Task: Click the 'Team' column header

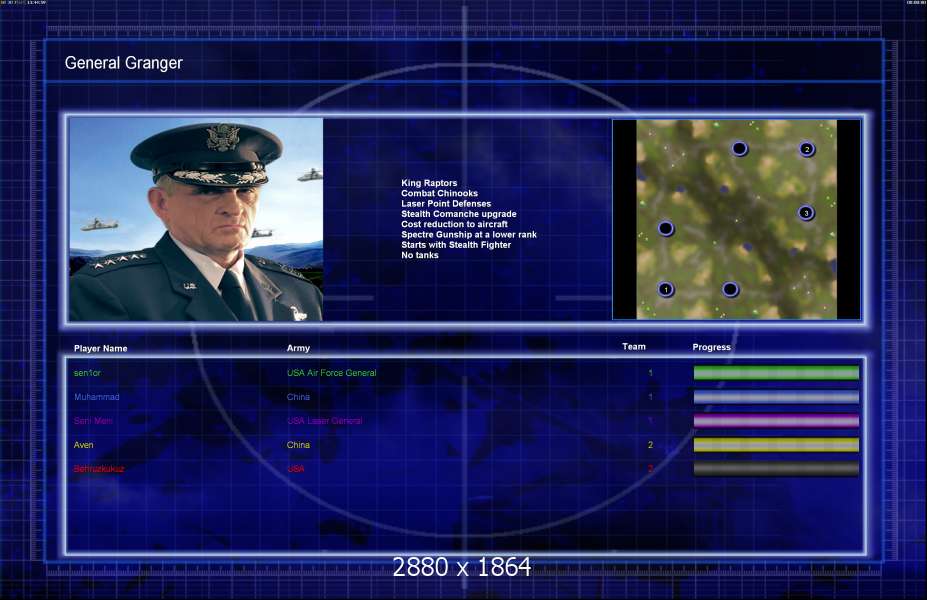Action: click(x=634, y=346)
